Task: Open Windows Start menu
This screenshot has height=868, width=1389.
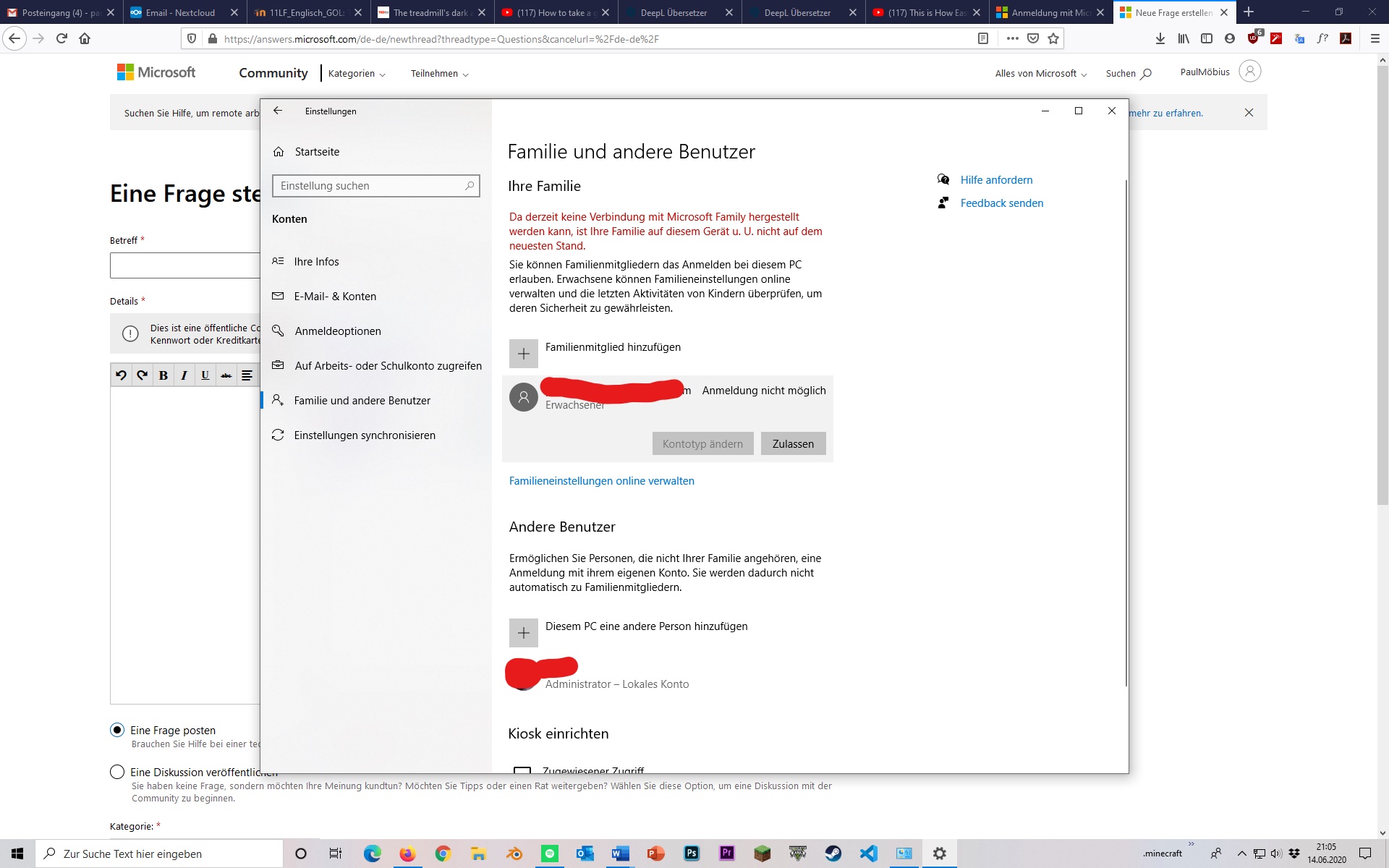Action: coord(17,854)
